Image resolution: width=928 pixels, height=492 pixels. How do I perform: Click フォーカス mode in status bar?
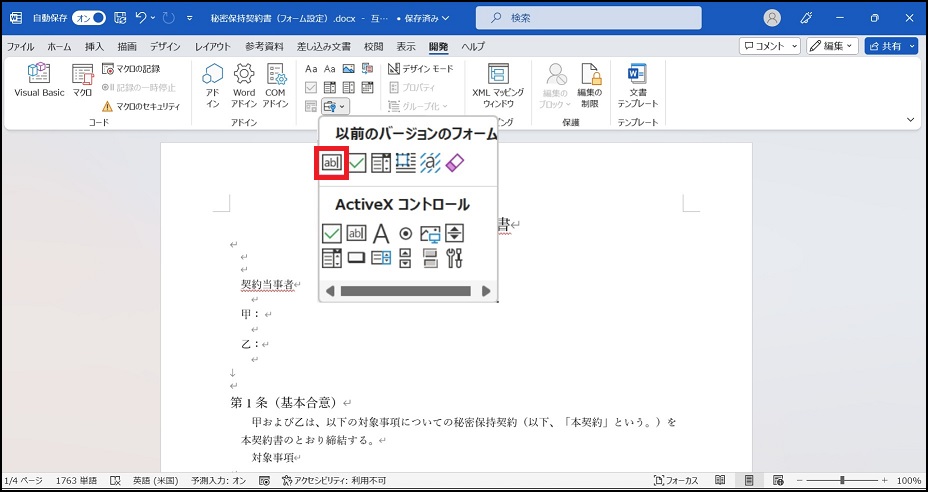point(676,480)
